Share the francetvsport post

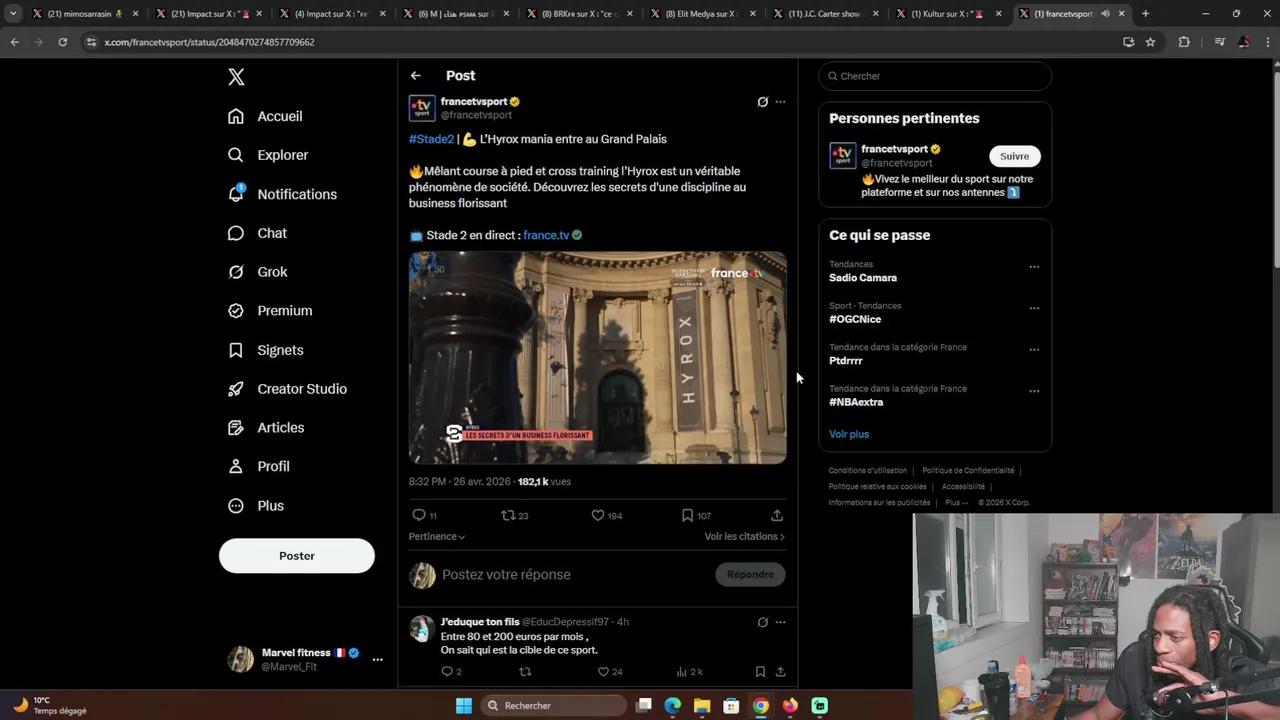pos(777,515)
